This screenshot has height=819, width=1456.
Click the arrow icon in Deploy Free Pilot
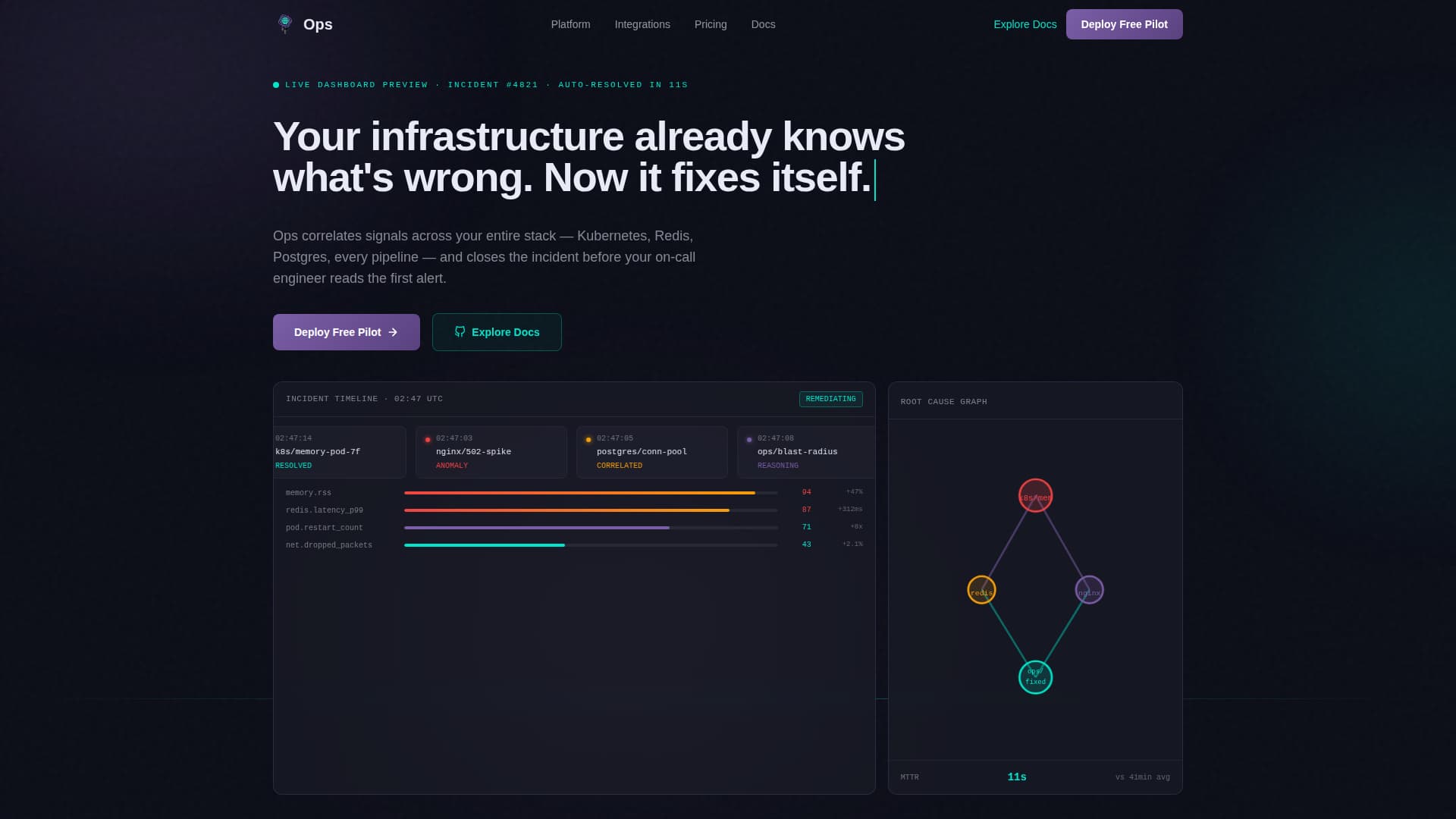393,332
